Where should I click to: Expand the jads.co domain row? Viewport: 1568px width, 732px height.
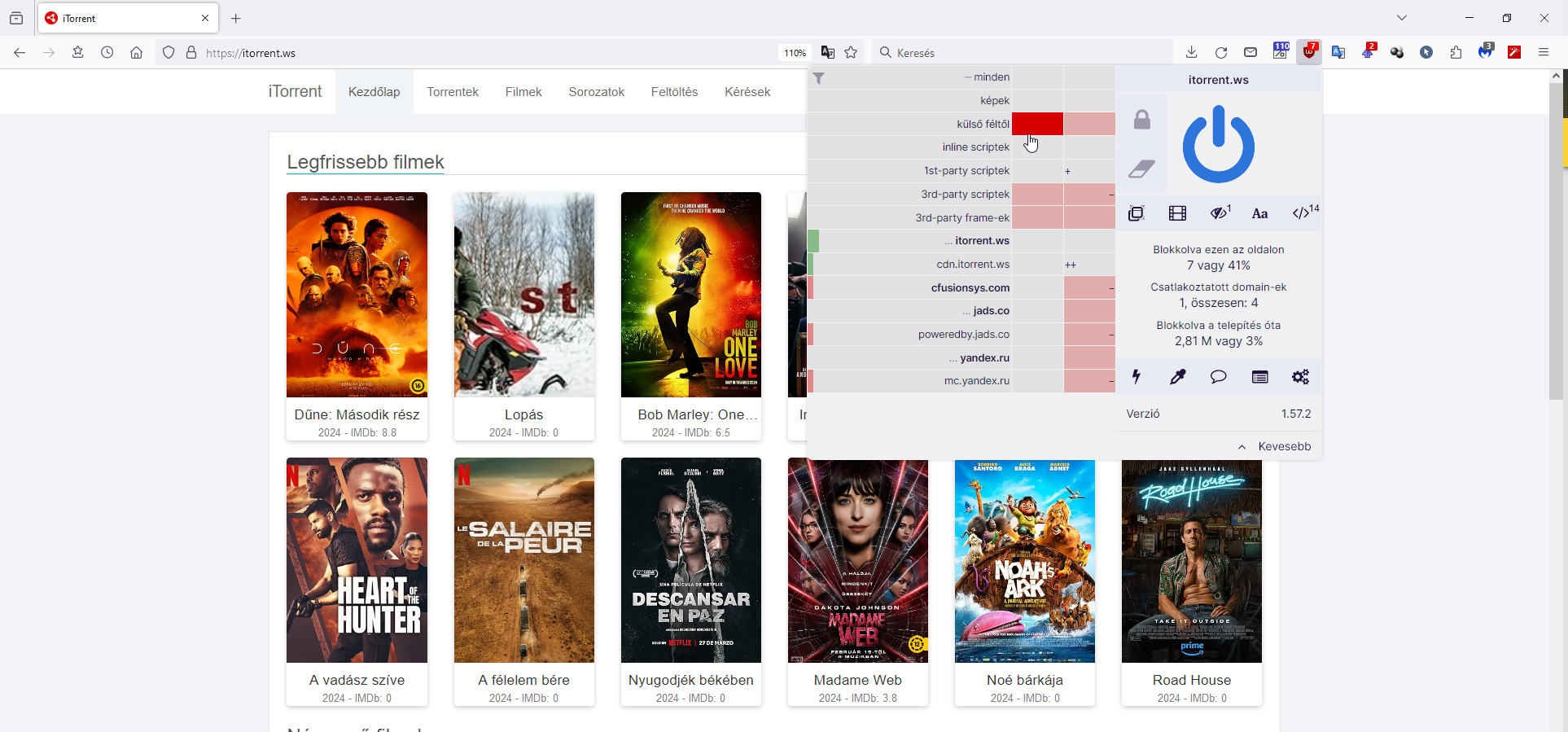pyautogui.click(x=910, y=311)
